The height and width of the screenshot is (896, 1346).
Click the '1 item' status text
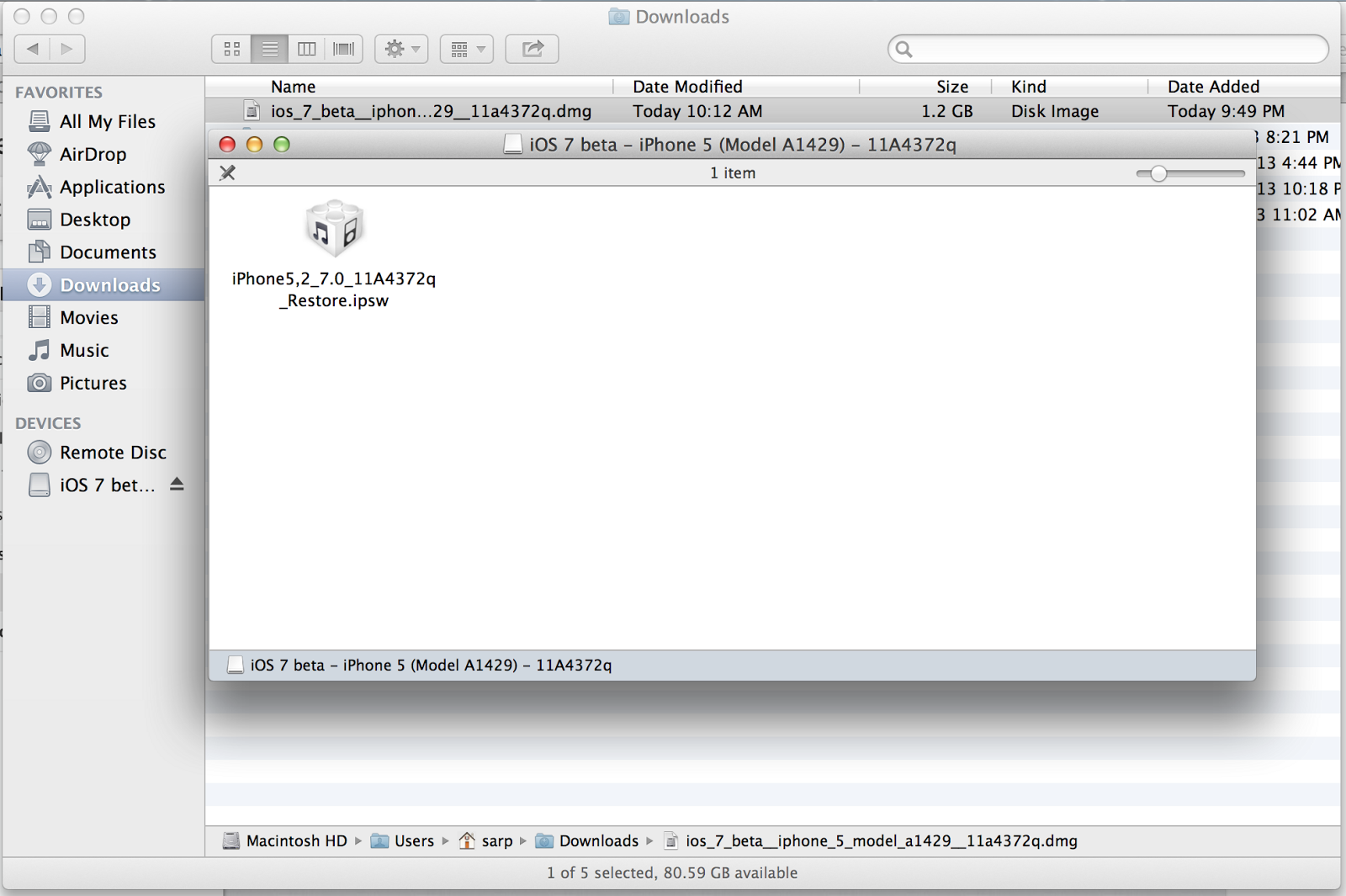pos(733,173)
